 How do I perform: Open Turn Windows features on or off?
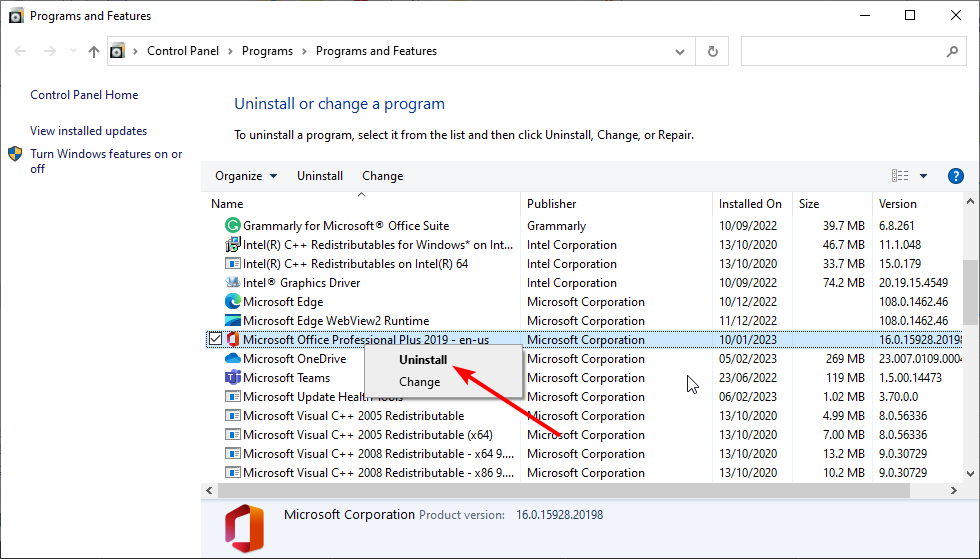point(106,161)
